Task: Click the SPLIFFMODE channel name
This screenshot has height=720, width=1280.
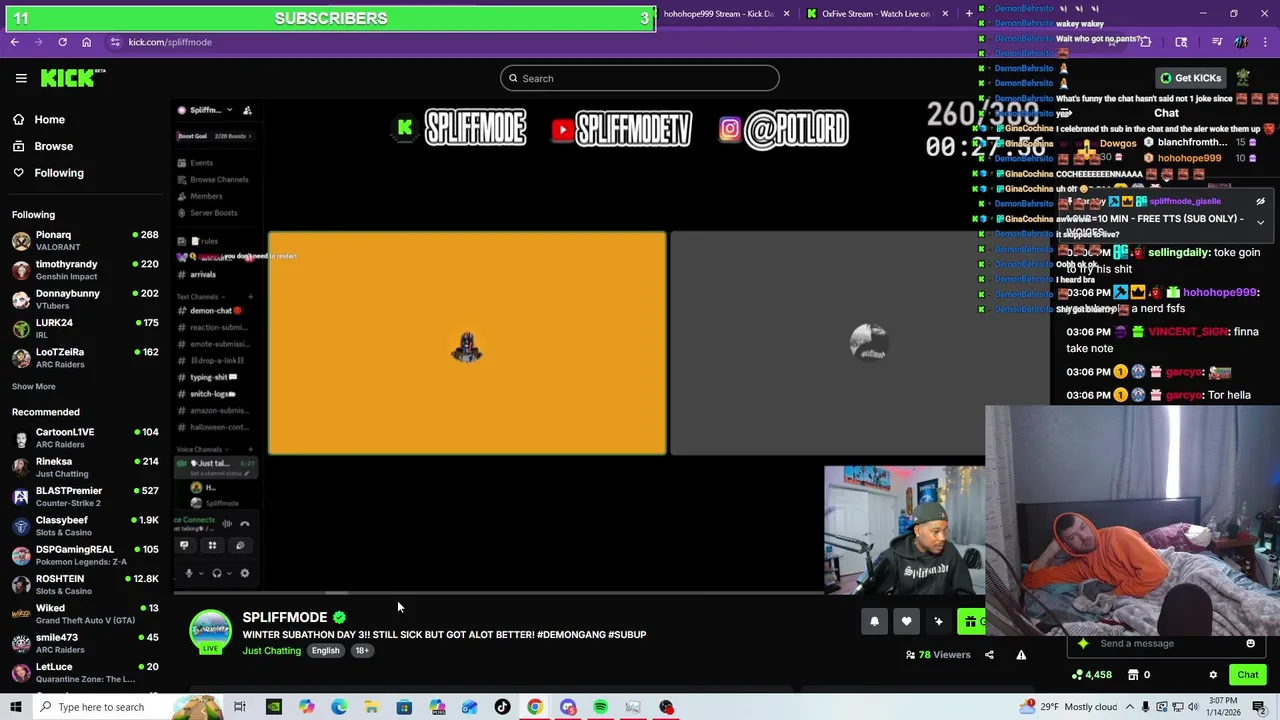Action: coord(285,617)
